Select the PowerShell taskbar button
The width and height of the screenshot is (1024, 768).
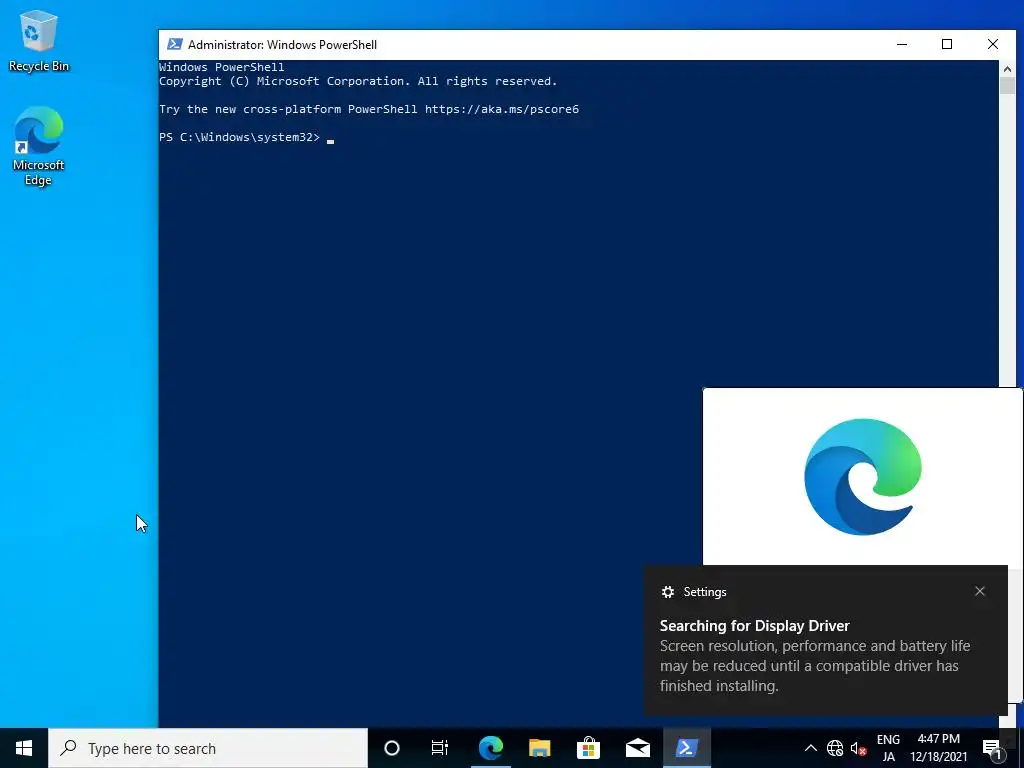point(687,748)
